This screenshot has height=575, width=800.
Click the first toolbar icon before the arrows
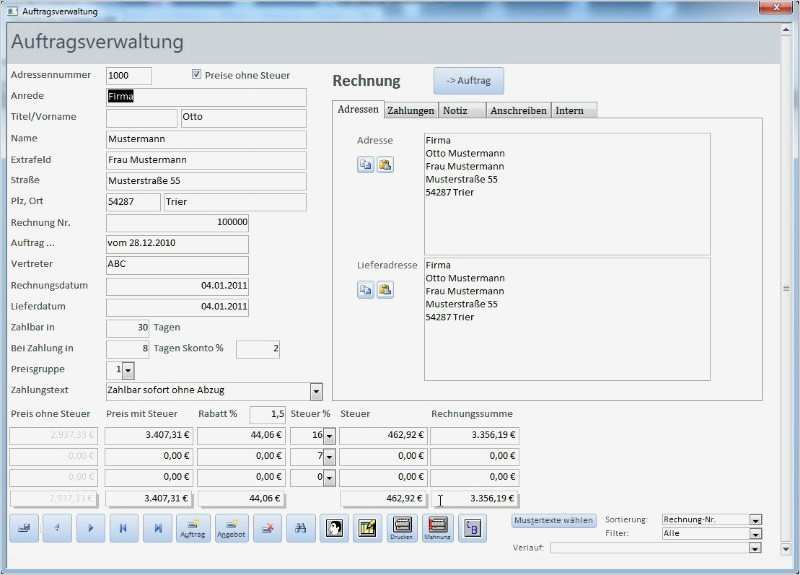(x=24, y=528)
